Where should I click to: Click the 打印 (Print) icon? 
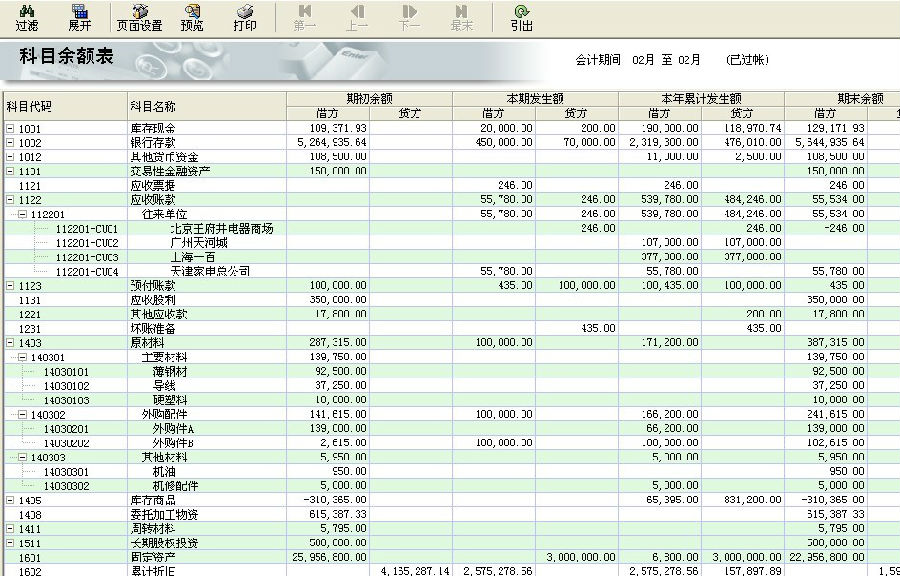[x=244, y=17]
